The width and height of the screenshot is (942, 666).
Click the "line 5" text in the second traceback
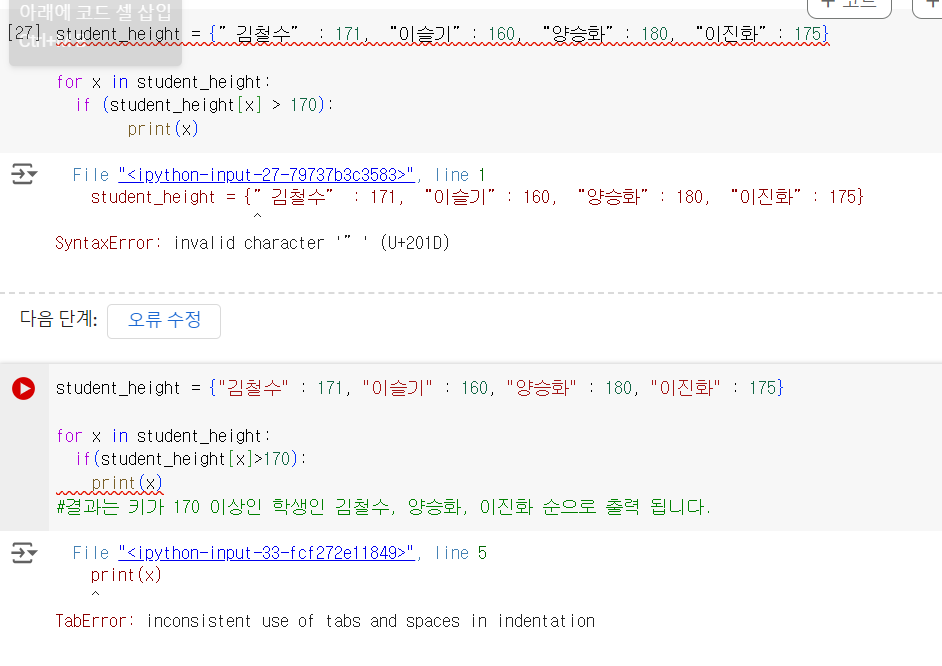click(460, 552)
